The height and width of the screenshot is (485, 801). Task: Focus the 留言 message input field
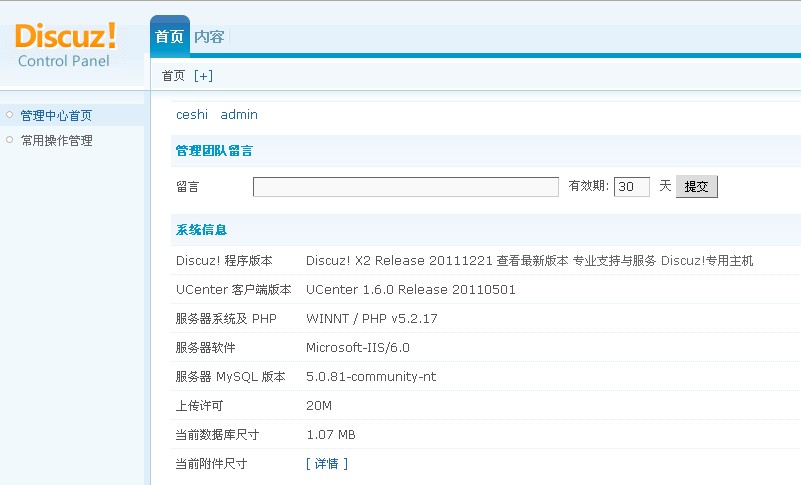(406, 187)
